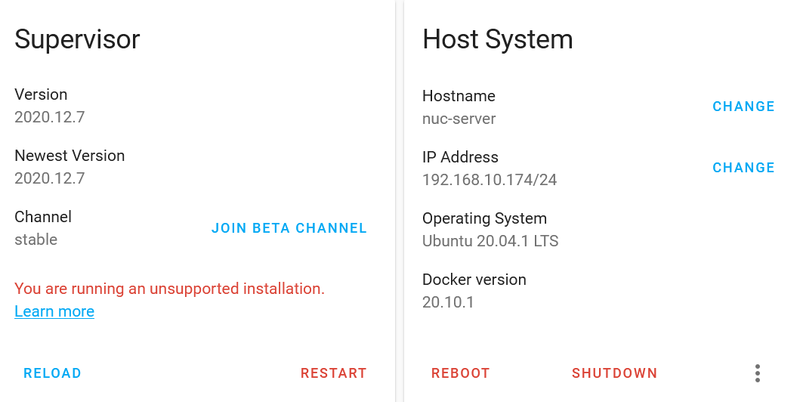Screen dimensions: 800x402
Task: Click JOIN BETA CHANNEL
Action: point(289,228)
